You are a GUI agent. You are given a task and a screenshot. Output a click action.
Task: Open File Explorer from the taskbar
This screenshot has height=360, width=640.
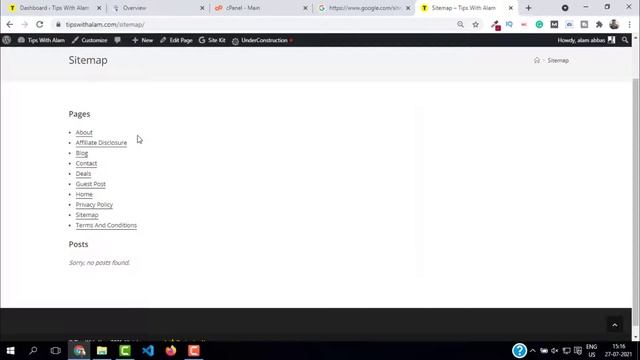click(102, 351)
